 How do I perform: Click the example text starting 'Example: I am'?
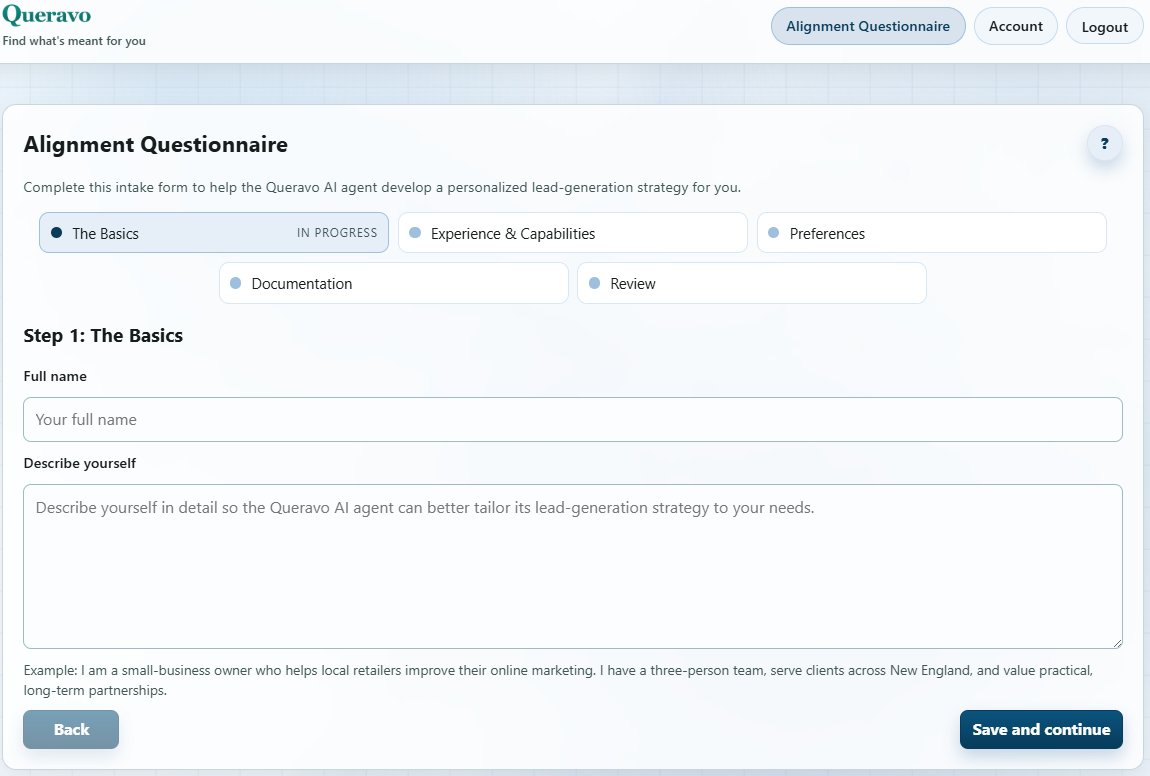(x=558, y=680)
